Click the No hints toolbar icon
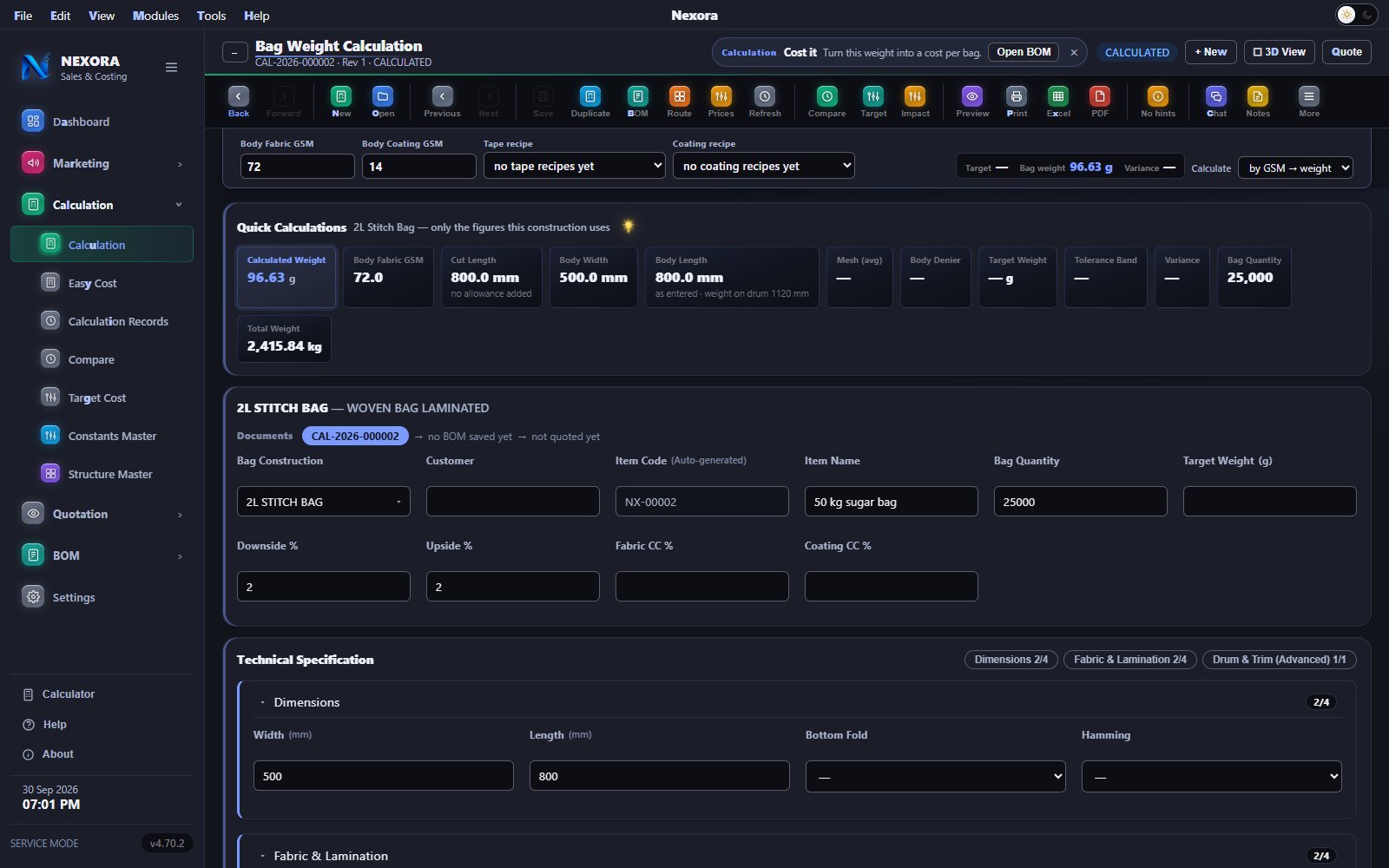 [x=1158, y=96]
